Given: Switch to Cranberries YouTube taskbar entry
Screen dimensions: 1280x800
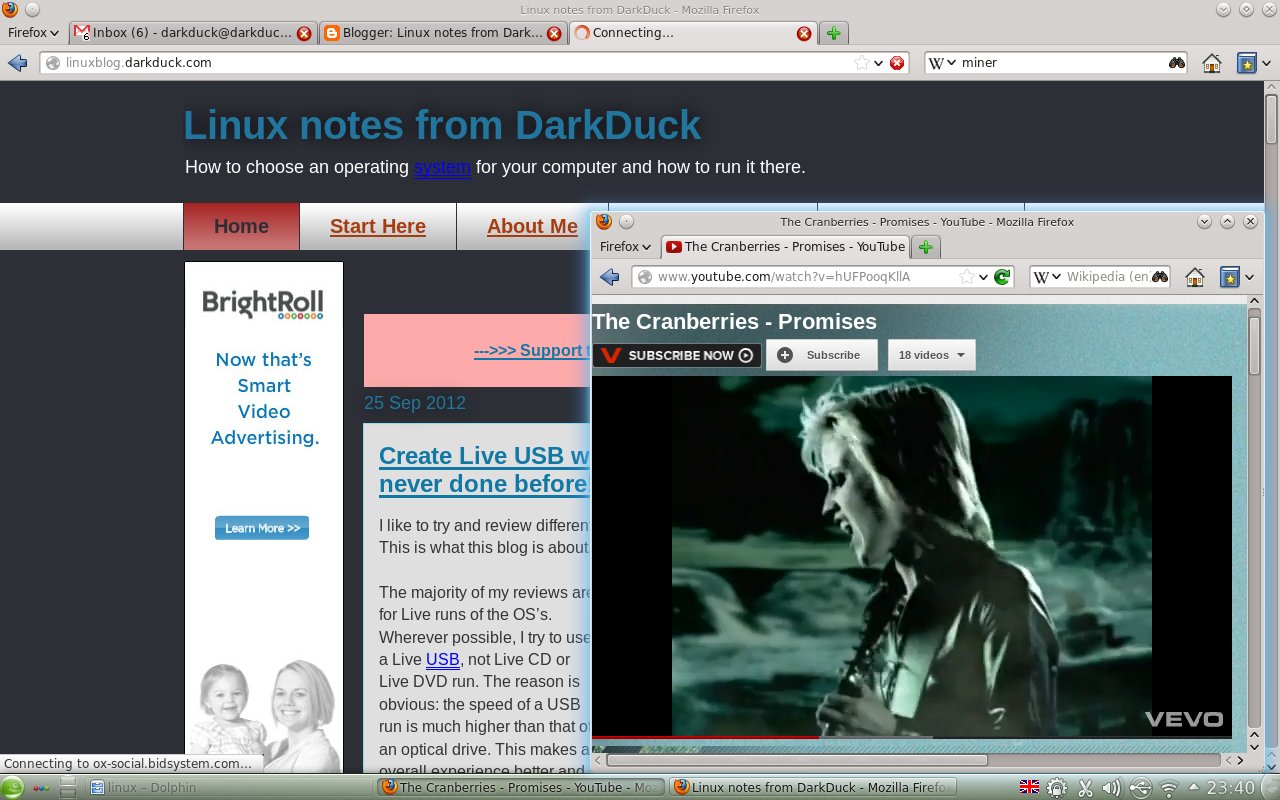Looking at the screenshot, I should pos(520,788).
